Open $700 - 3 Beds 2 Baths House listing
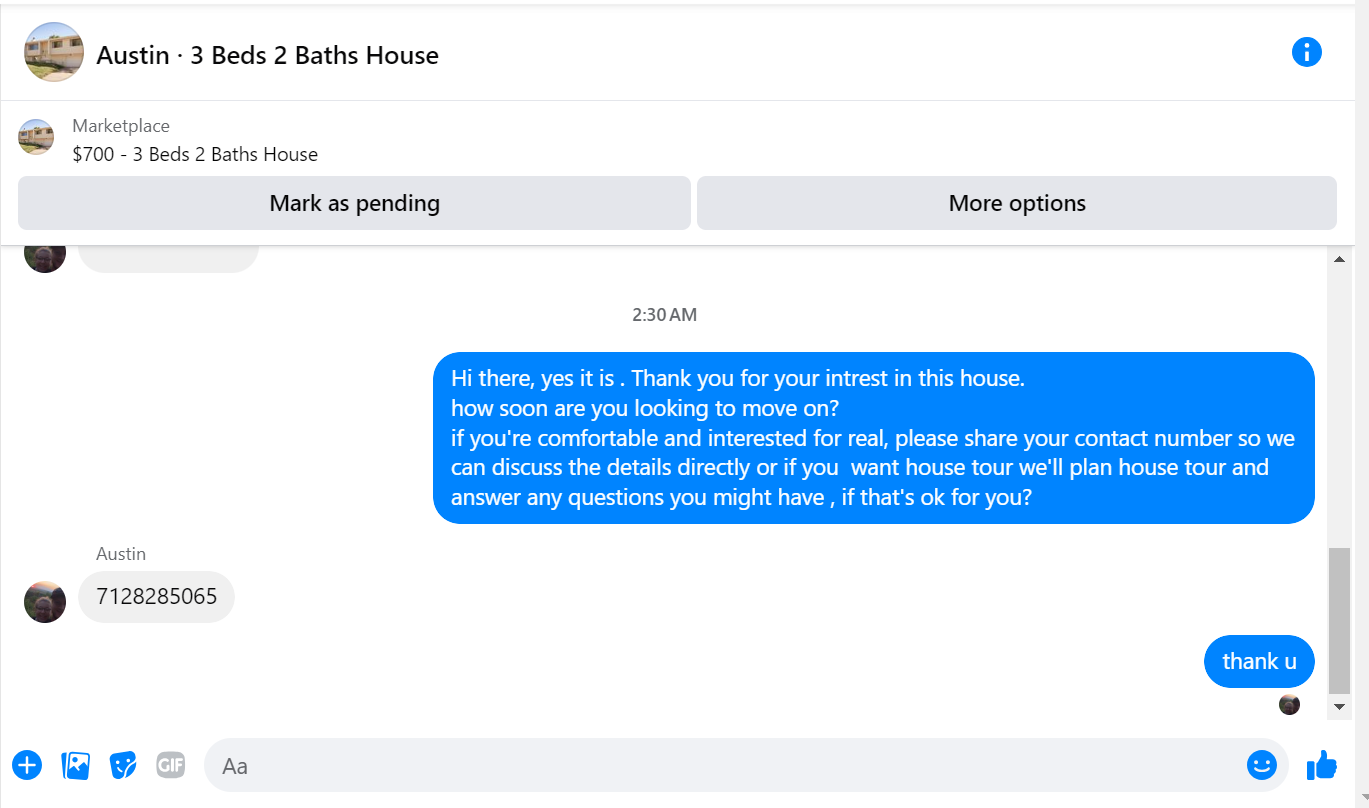Image resolution: width=1369 pixels, height=808 pixels. click(x=195, y=154)
